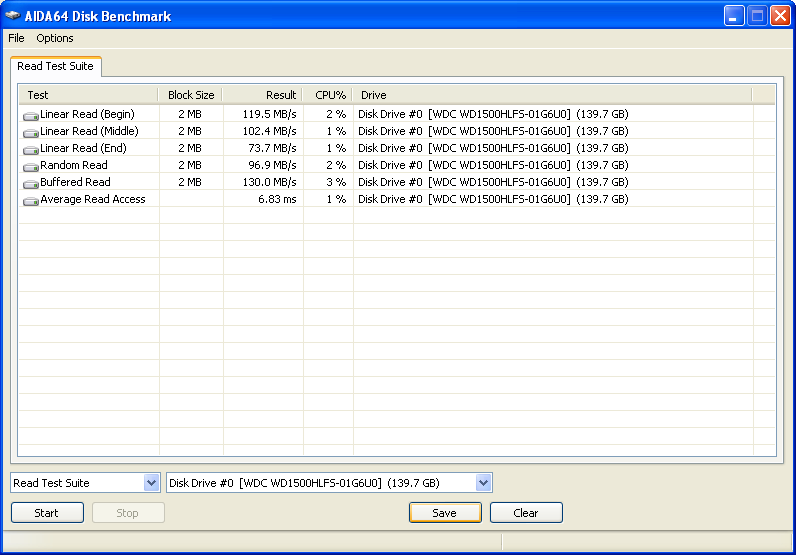796x555 pixels.
Task: Click the Average Read Access drive icon
Action: pyautogui.click(x=30, y=201)
